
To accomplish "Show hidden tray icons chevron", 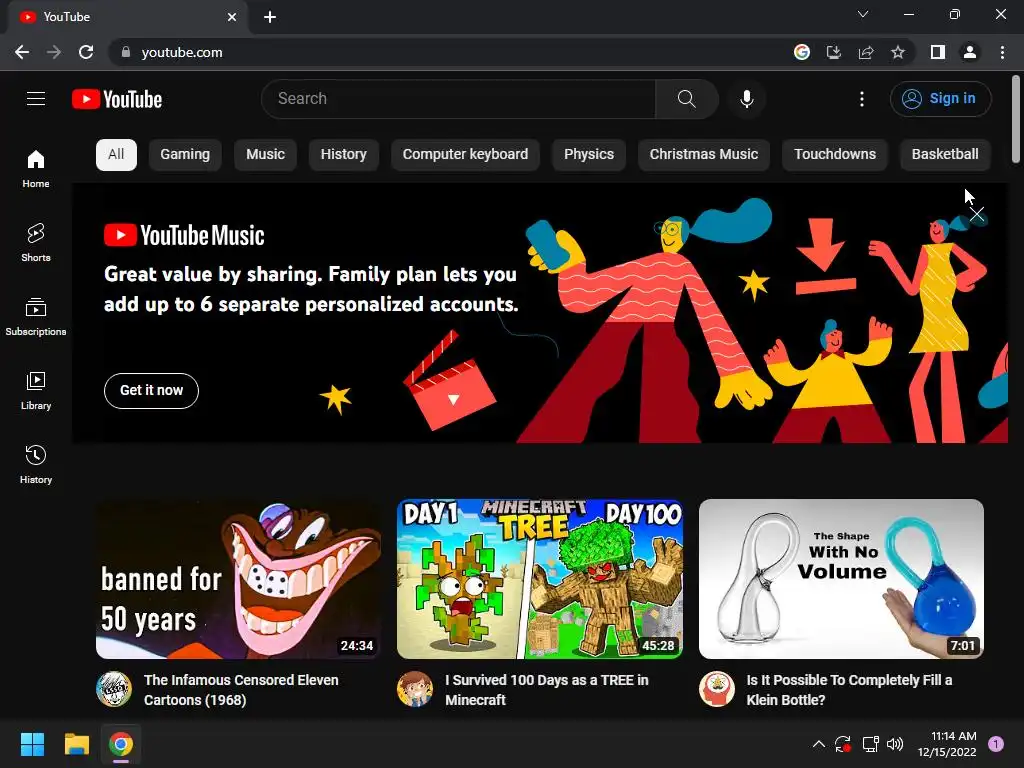I will tap(818, 744).
